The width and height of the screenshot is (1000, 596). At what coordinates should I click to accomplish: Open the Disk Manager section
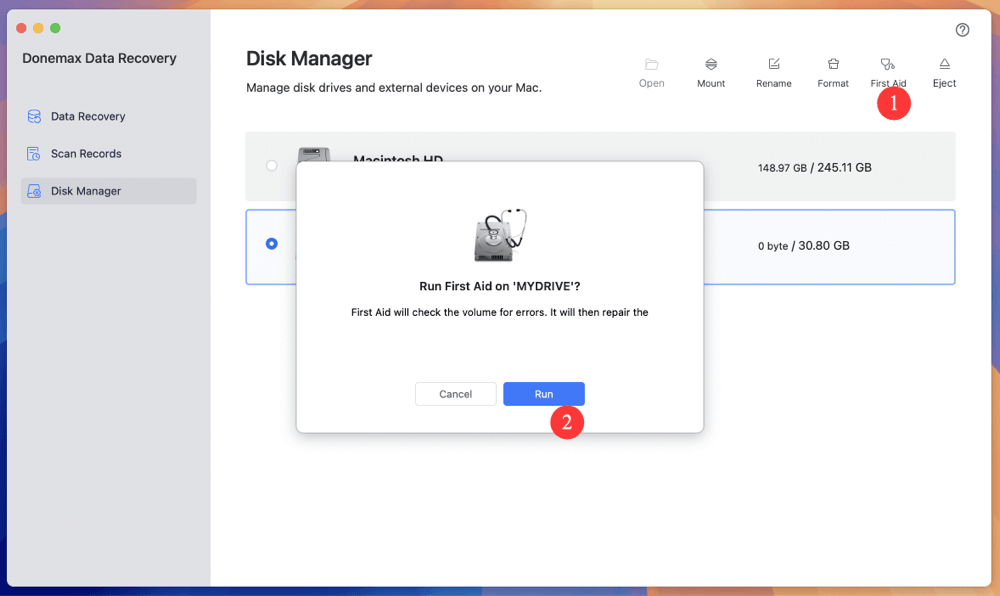click(88, 190)
